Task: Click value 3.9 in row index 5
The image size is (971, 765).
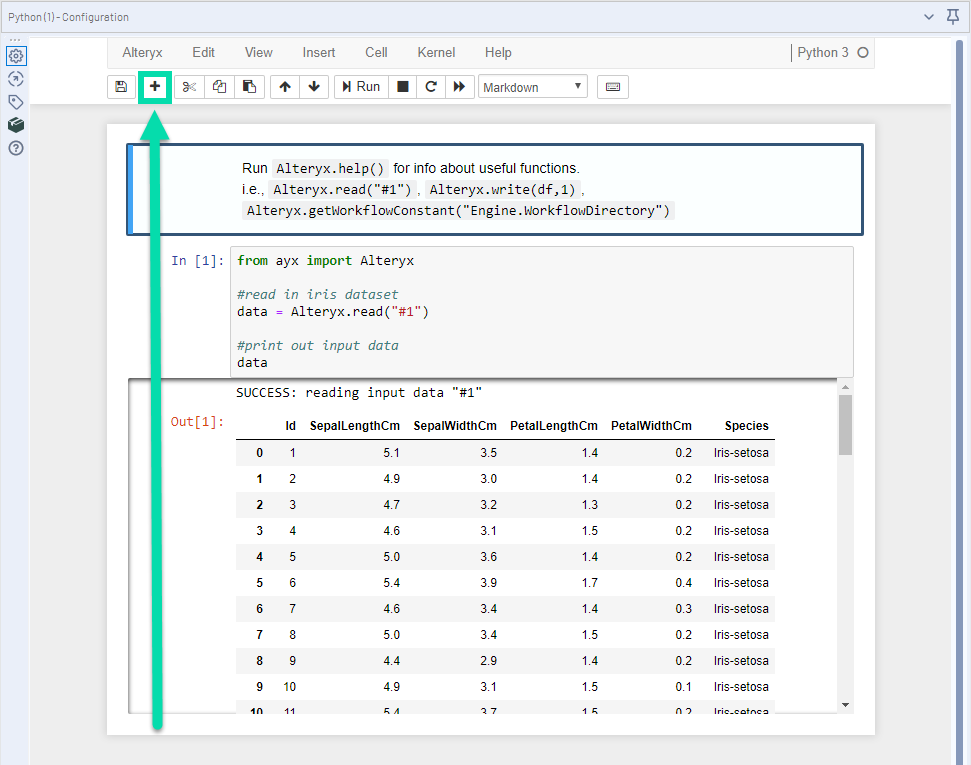Action: (489, 583)
